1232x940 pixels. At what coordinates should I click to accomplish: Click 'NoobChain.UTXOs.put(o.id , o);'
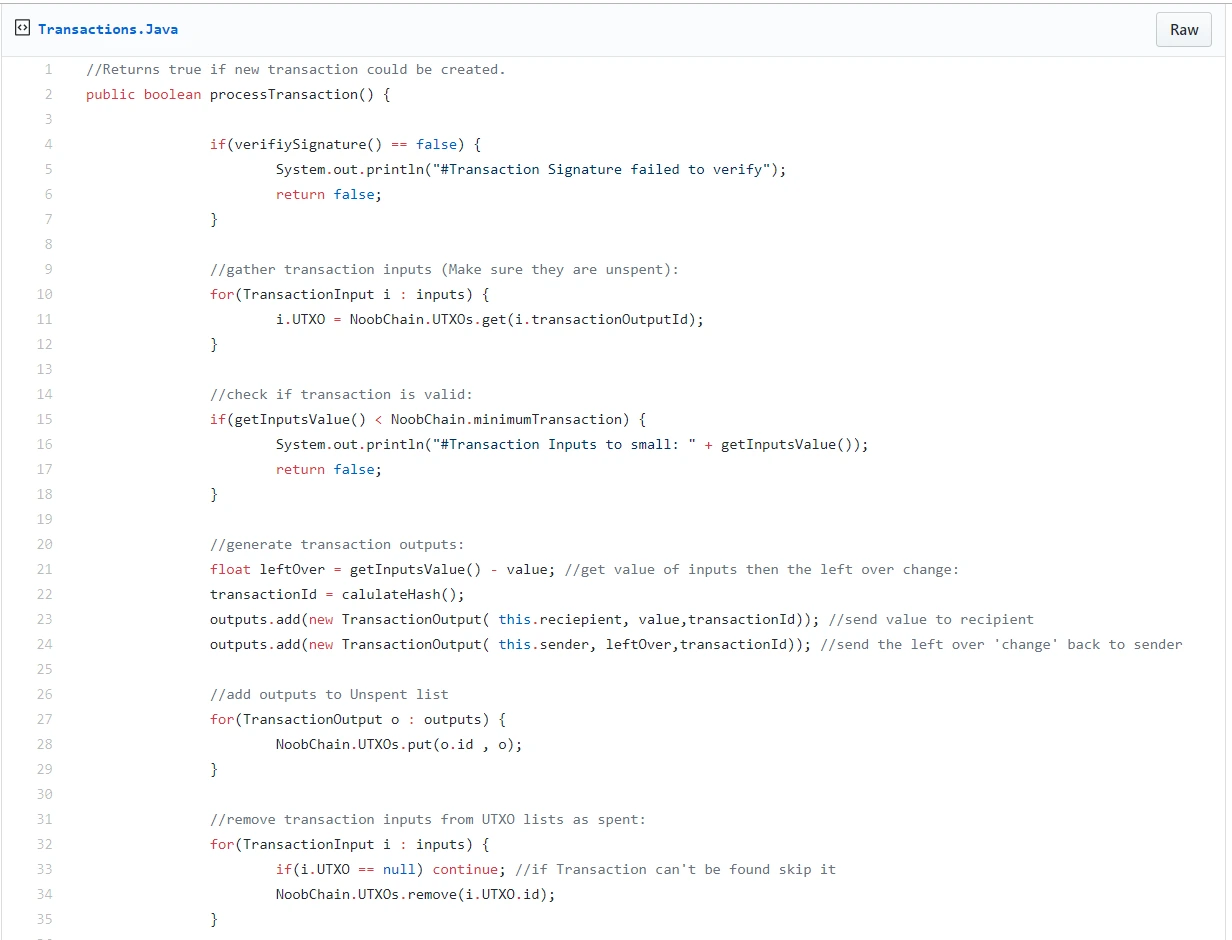pyautogui.click(x=399, y=744)
